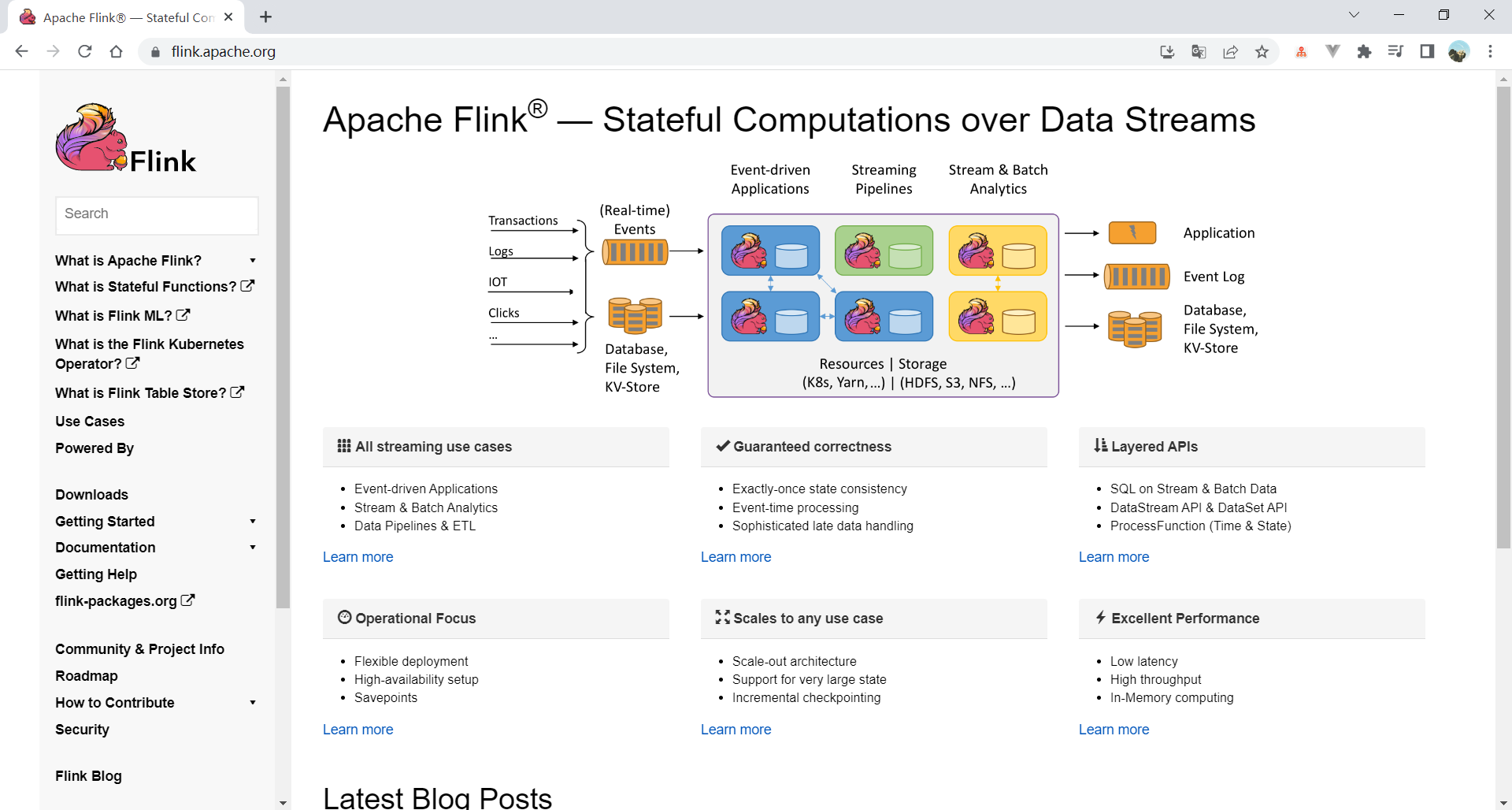Open the extensions puzzle-piece icon
1512x810 pixels.
coord(1365,51)
